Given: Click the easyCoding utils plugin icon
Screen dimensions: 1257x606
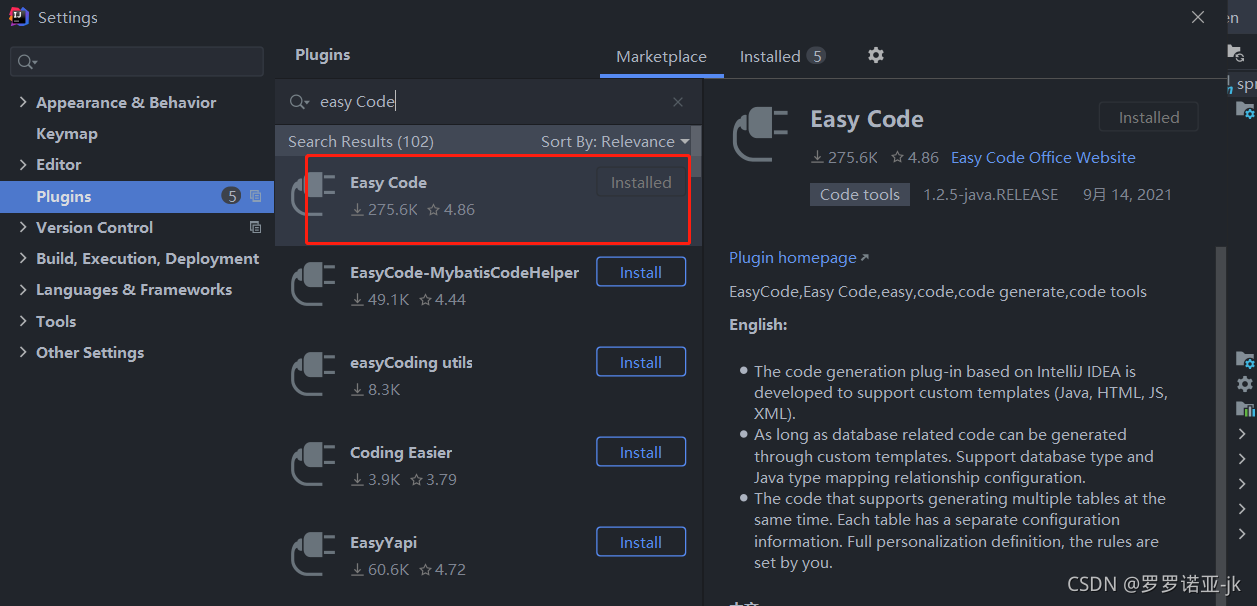Looking at the screenshot, I should pos(313,375).
